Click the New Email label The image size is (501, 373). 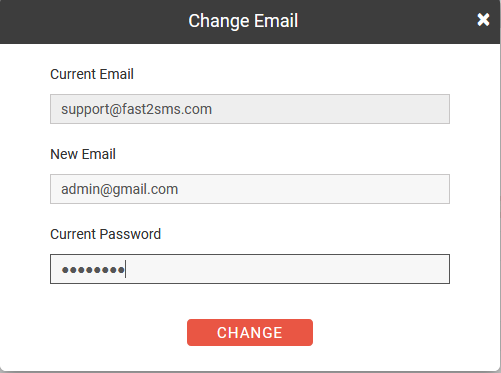coord(83,154)
